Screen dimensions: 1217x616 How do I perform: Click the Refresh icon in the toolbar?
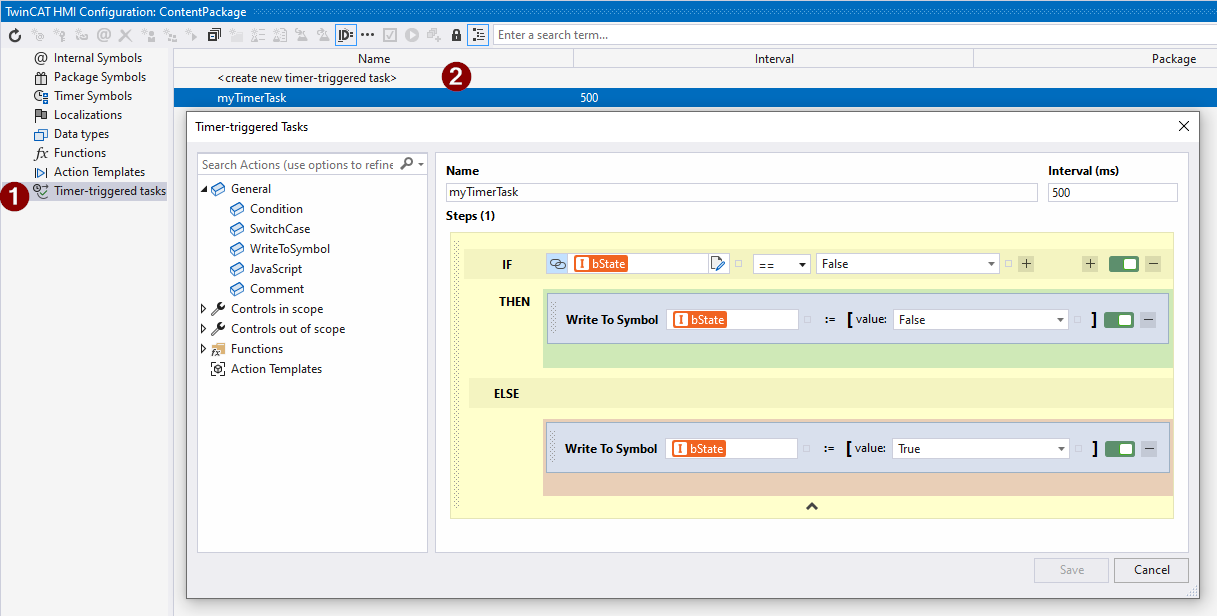14,35
